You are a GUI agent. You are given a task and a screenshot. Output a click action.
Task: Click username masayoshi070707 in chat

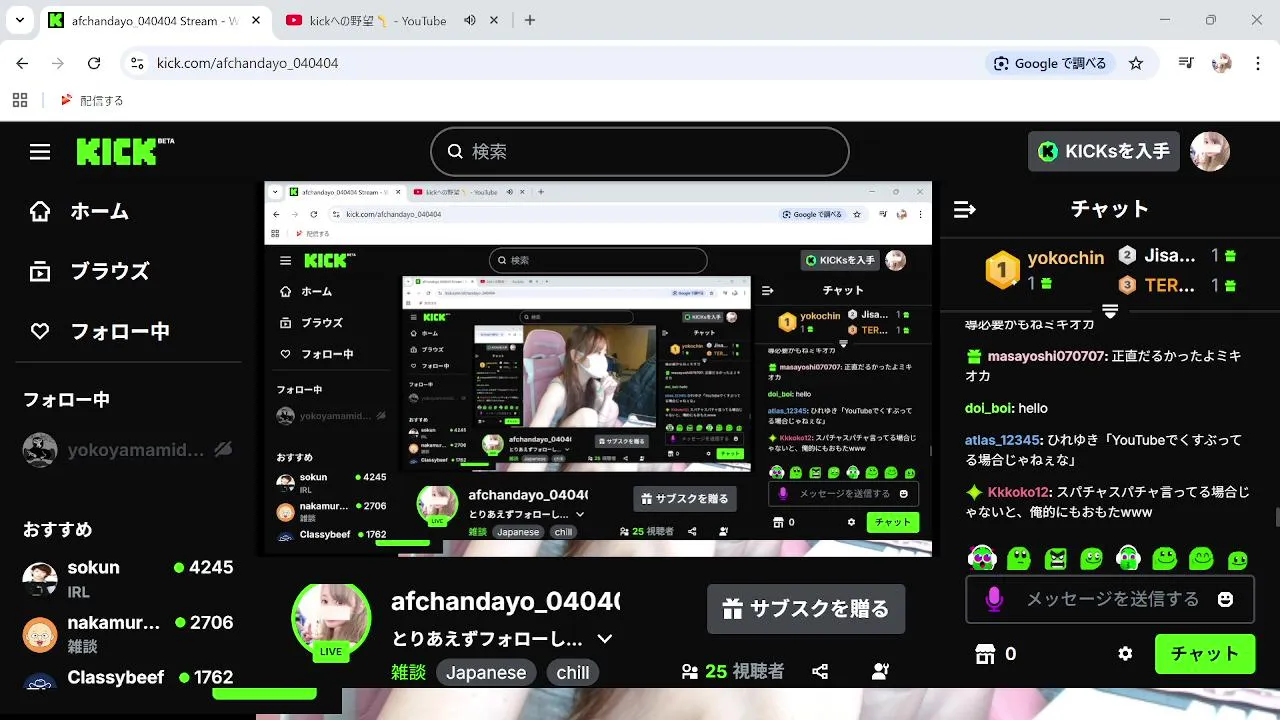pos(1046,356)
